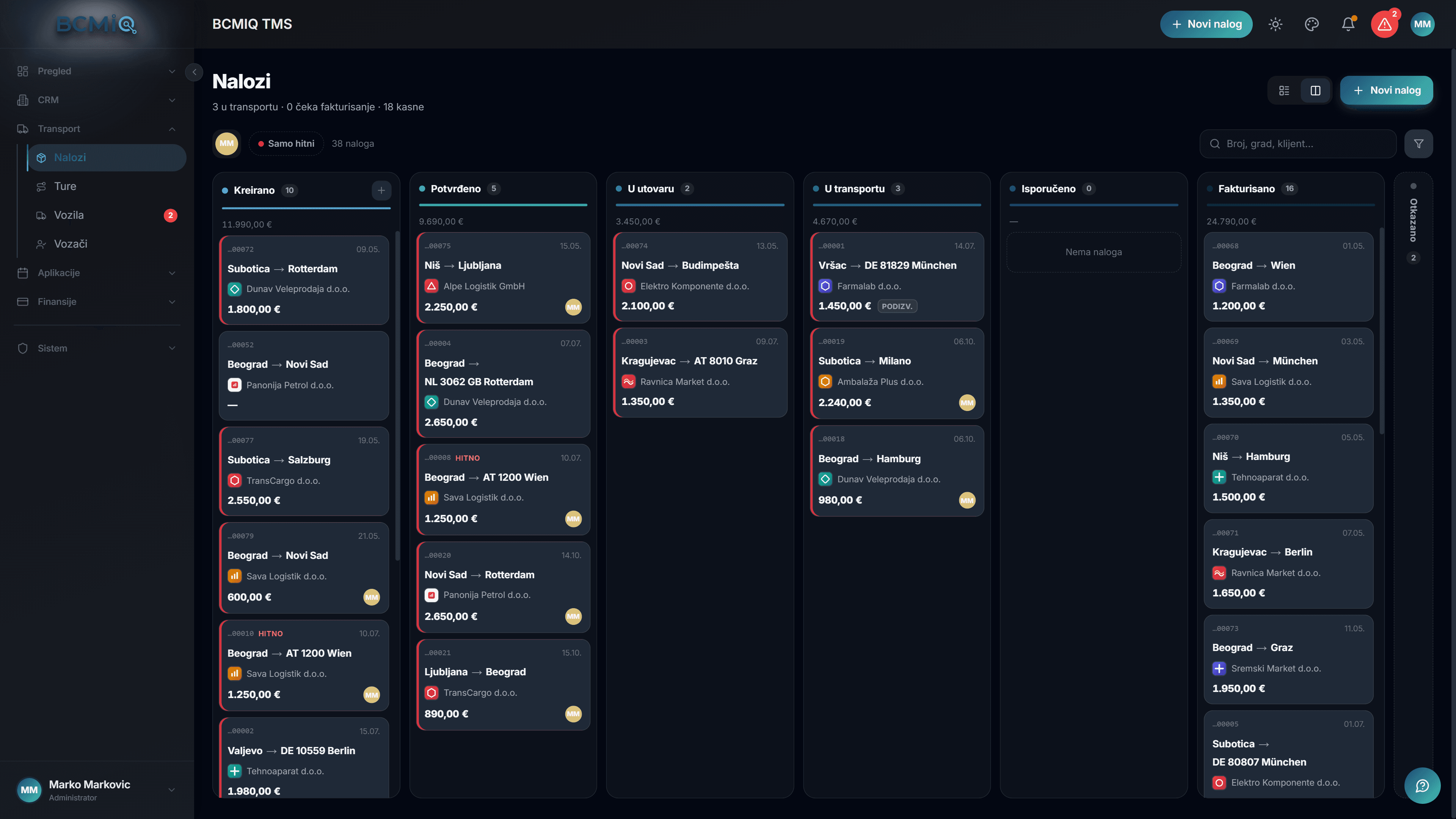Open order 00018 Beograd → Hamburg card
This screenshot has width=1456, height=819.
896,470
